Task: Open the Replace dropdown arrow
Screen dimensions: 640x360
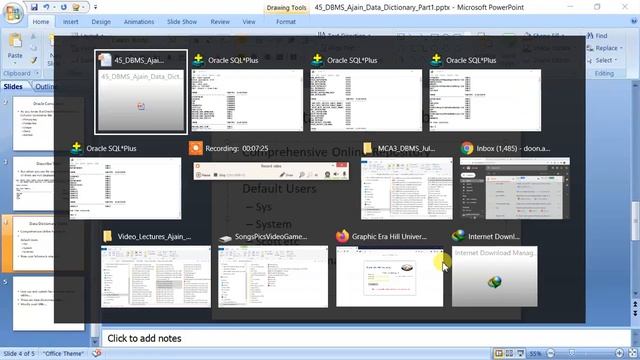Action: [621, 48]
